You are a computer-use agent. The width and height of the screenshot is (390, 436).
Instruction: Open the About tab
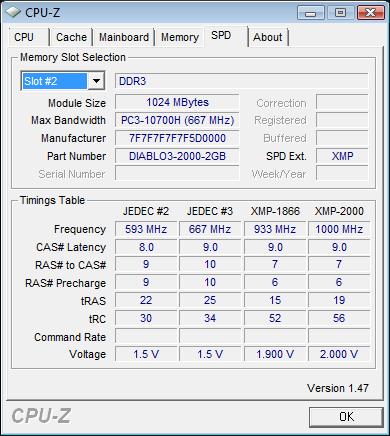click(x=268, y=37)
